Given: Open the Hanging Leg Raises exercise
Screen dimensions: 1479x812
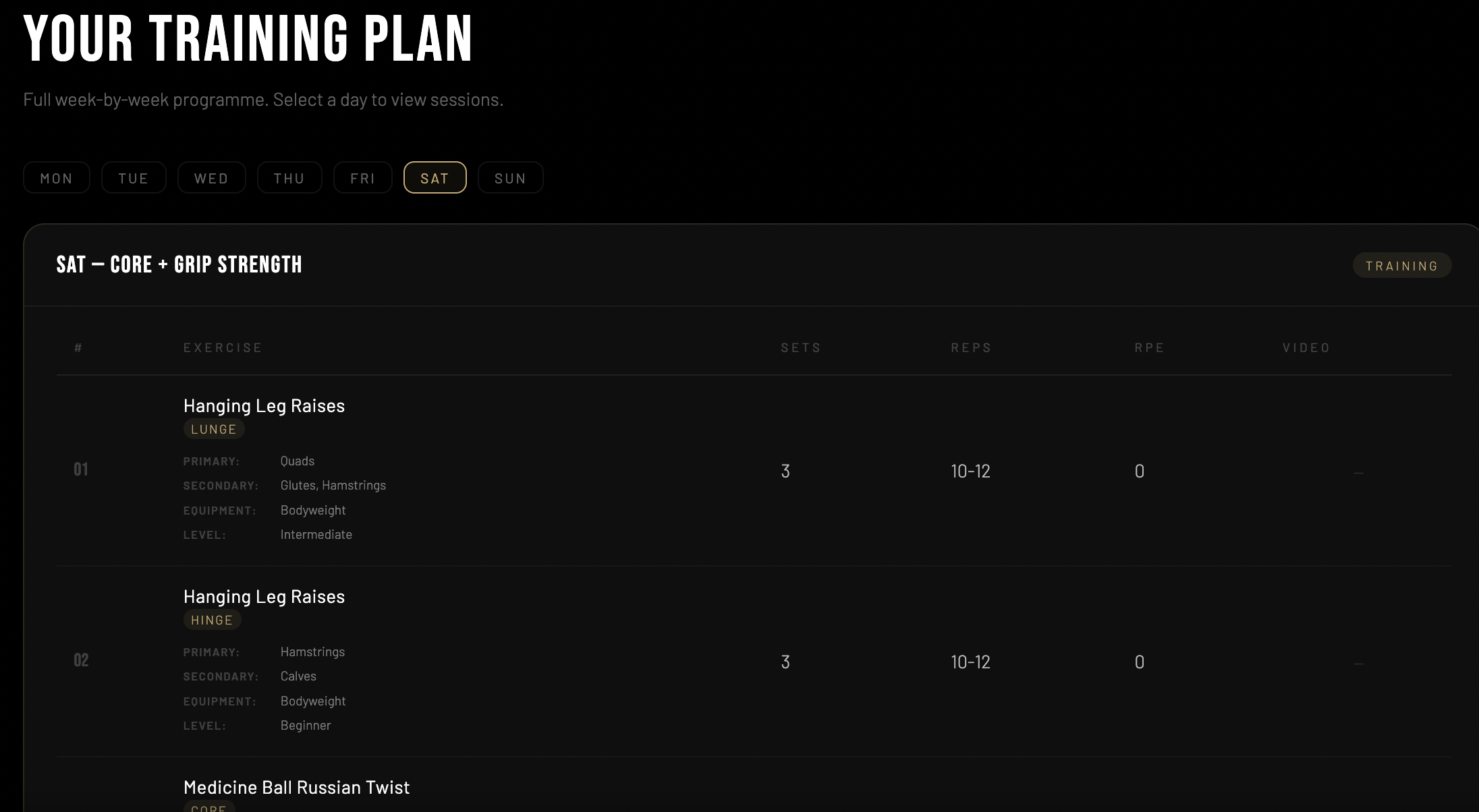Looking at the screenshot, I should (264, 405).
